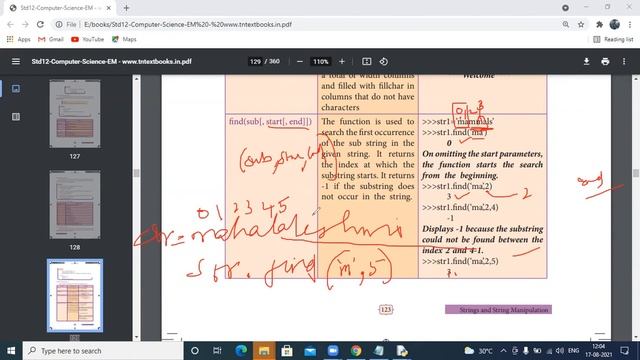Download the PDF file
The width and height of the screenshot is (640, 360).
(x=586, y=61)
